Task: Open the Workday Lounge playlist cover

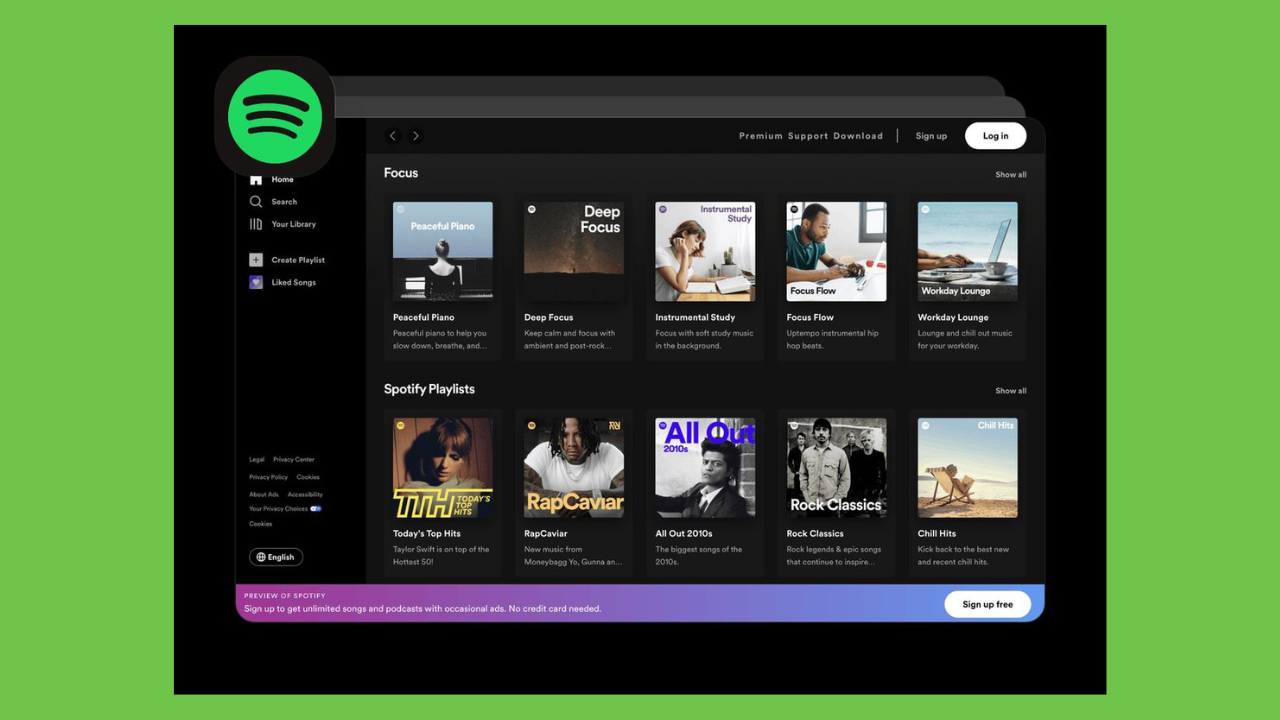Action: [x=968, y=252]
